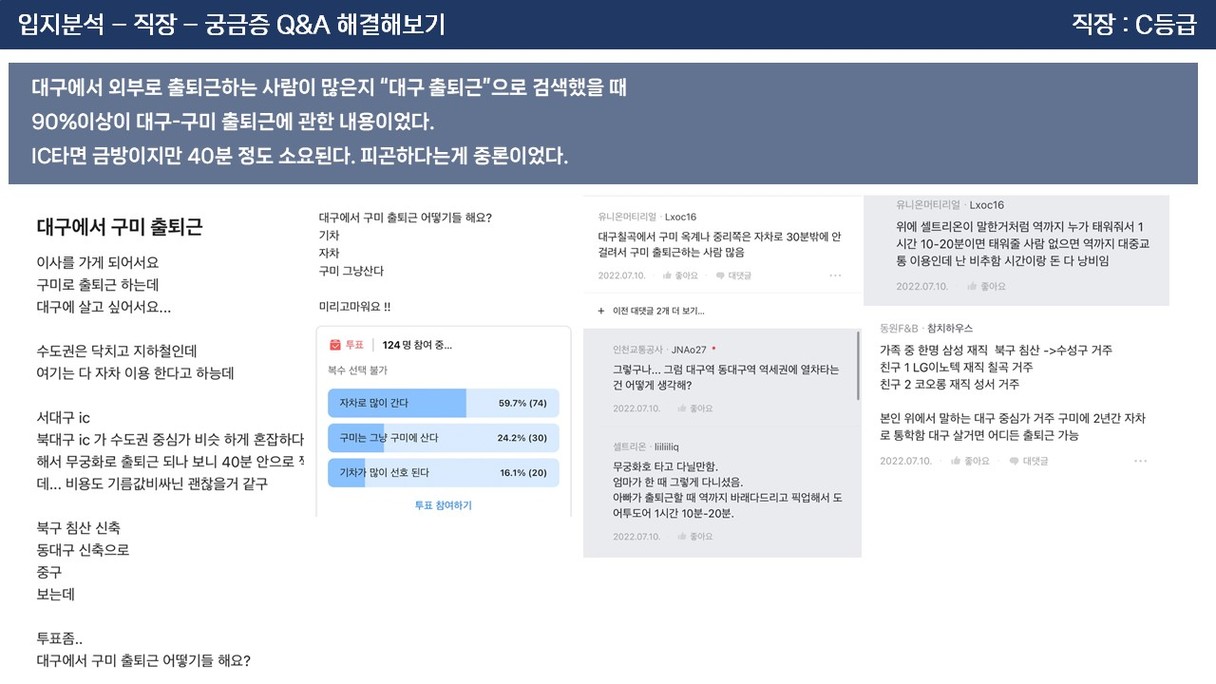The width and height of the screenshot is (1216, 684).
Task: Open more options on 참치하우스 comment
Action: pos(1141,461)
